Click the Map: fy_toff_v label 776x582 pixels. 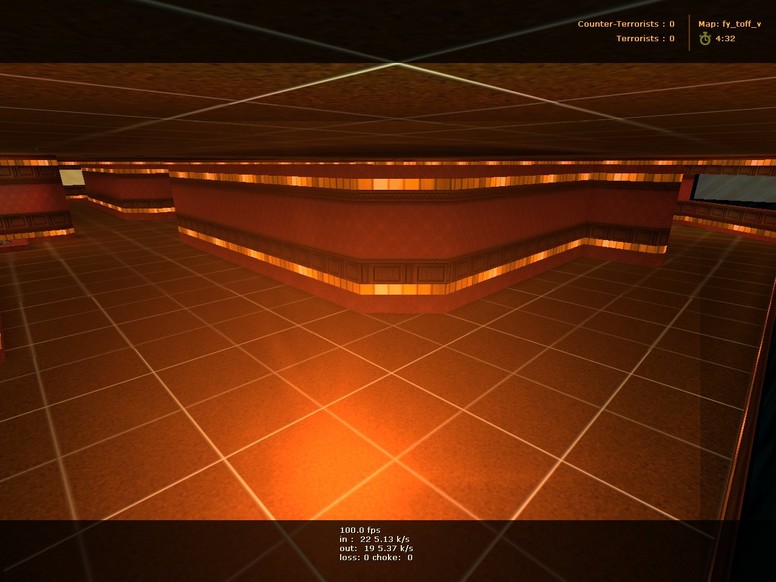click(x=729, y=24)
